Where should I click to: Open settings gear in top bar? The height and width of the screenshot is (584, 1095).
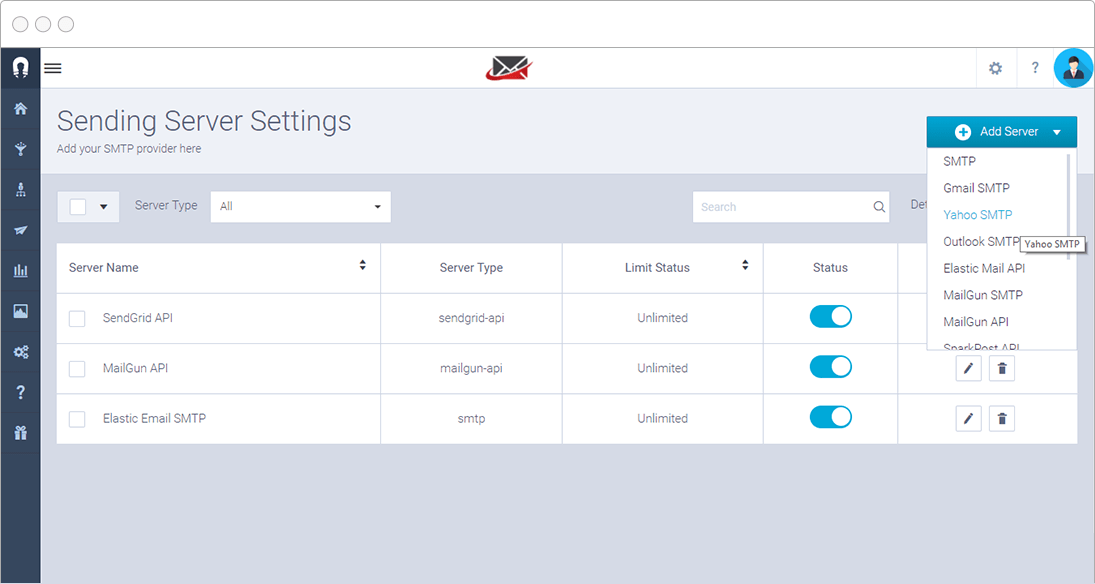tap(995, 68)
